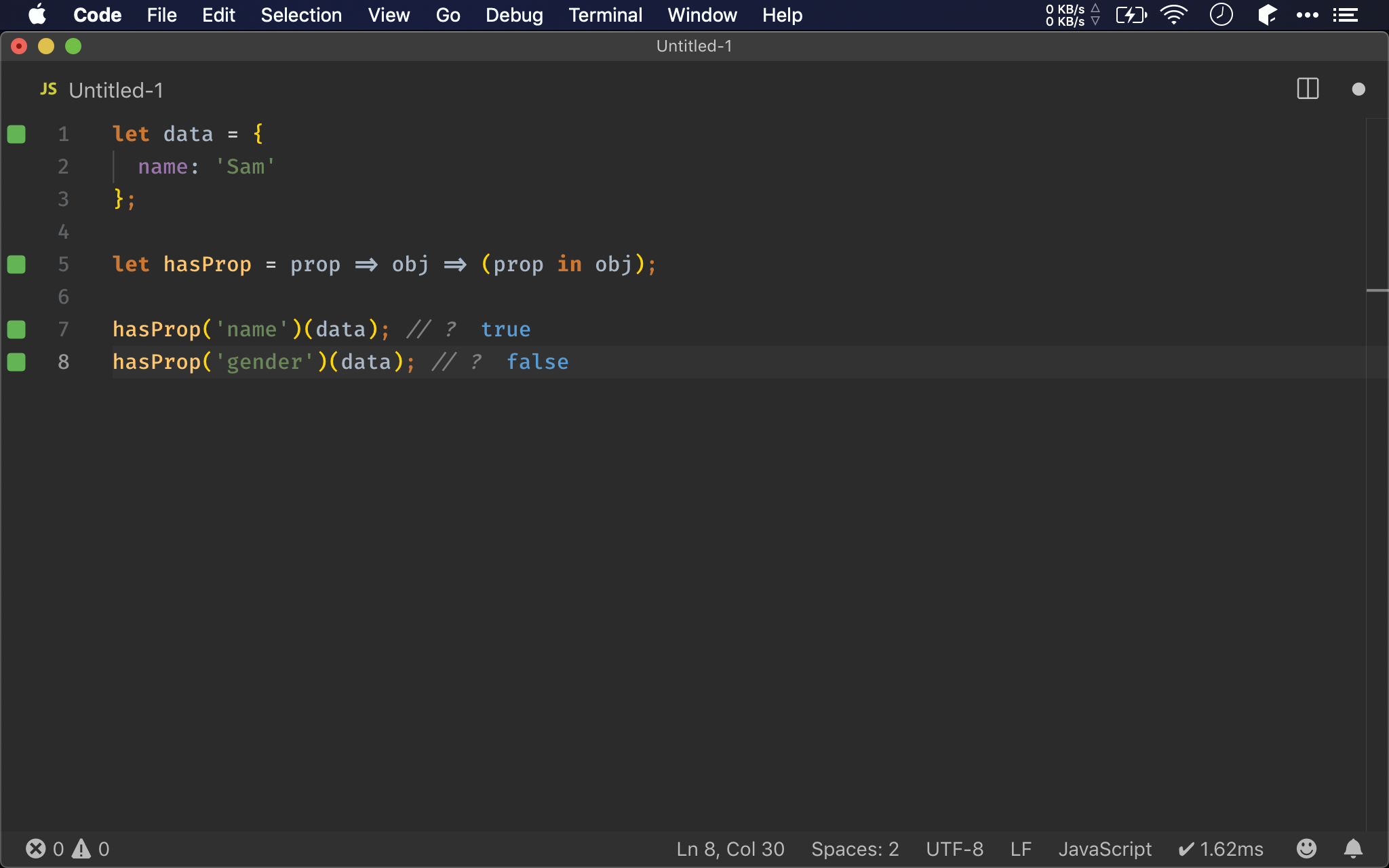Open the Terminal menu
This screenshot has height=868, width=1389.
pos(605,15)
